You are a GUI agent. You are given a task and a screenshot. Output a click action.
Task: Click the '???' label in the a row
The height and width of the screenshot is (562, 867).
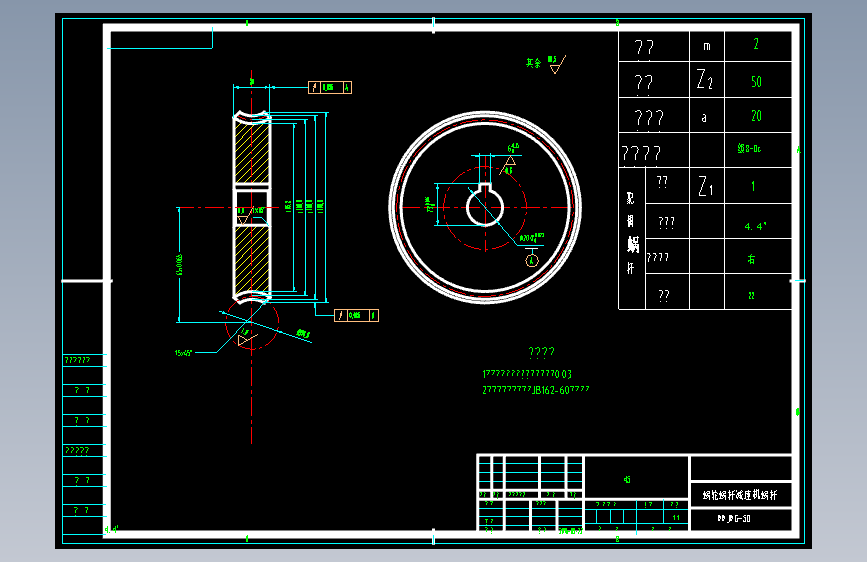[649, 118]
